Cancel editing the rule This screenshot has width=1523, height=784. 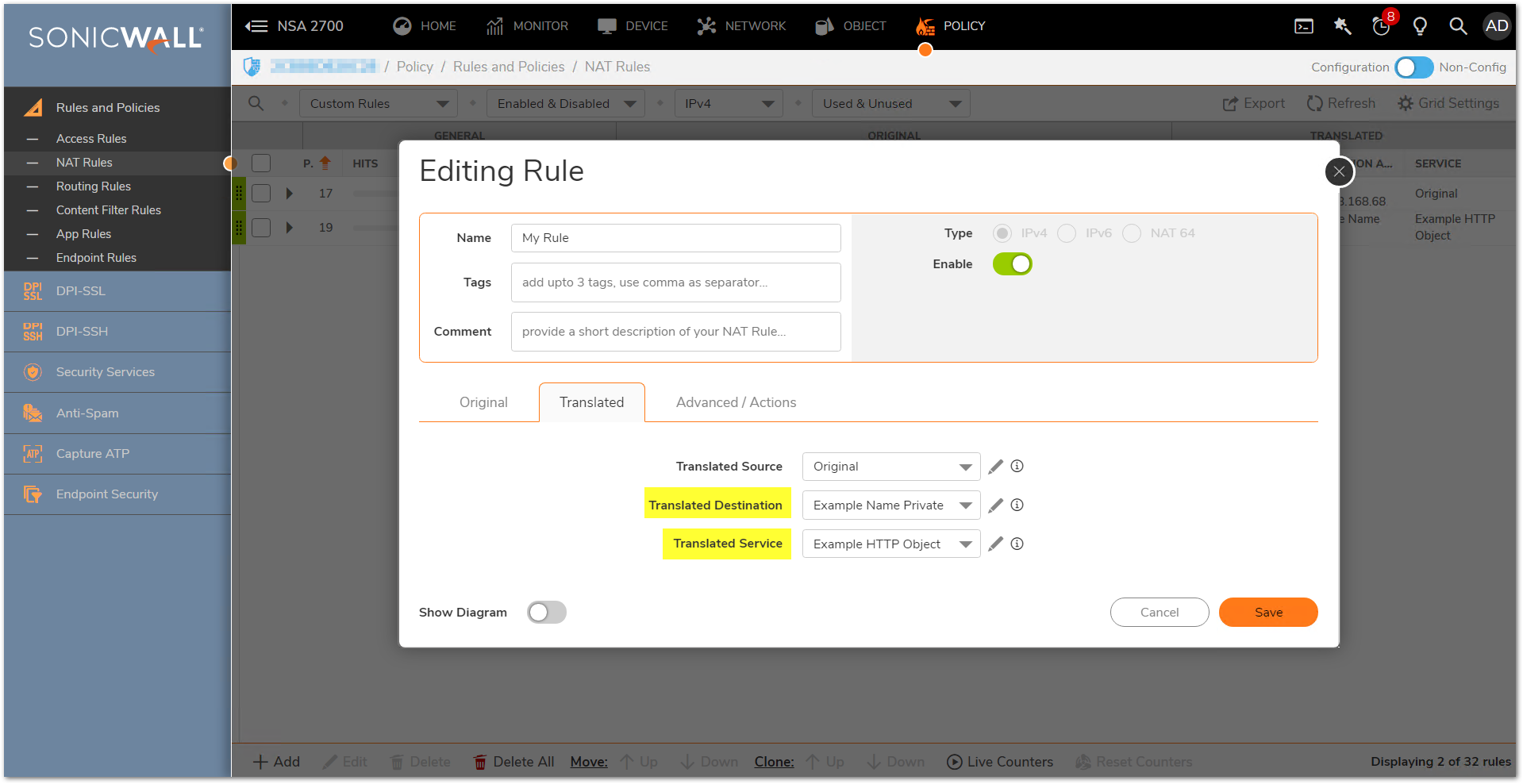[1159, 613]
